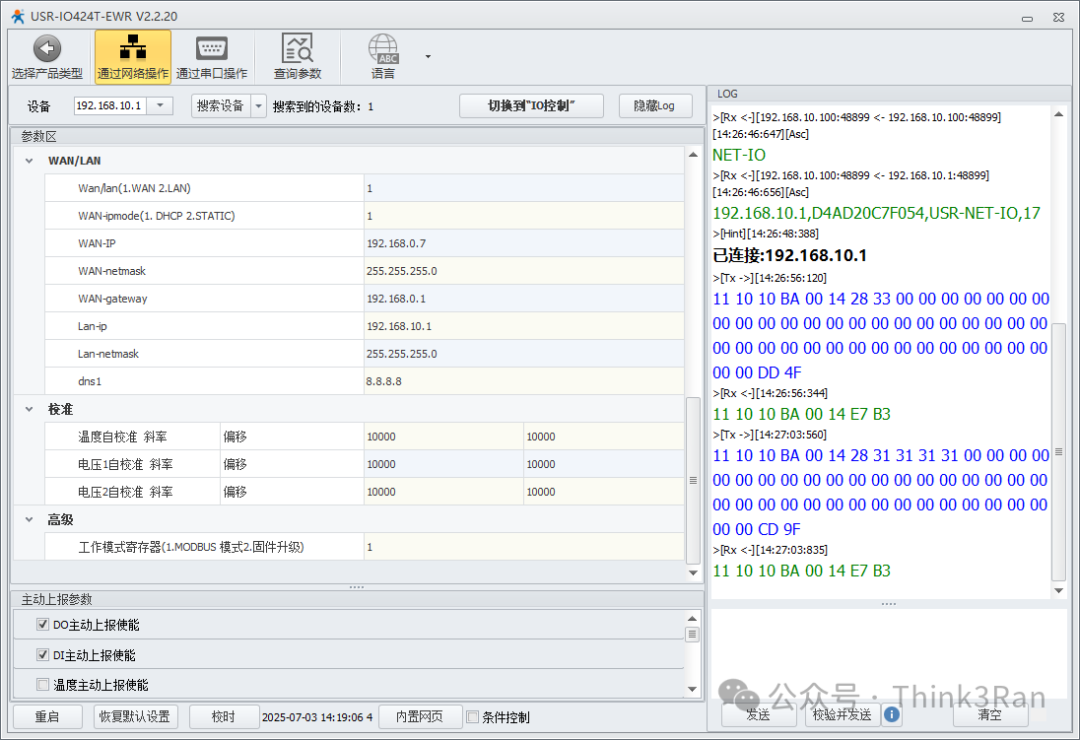
Task: Click the back arrow product type icon
Action: click(x=47, y=50)
